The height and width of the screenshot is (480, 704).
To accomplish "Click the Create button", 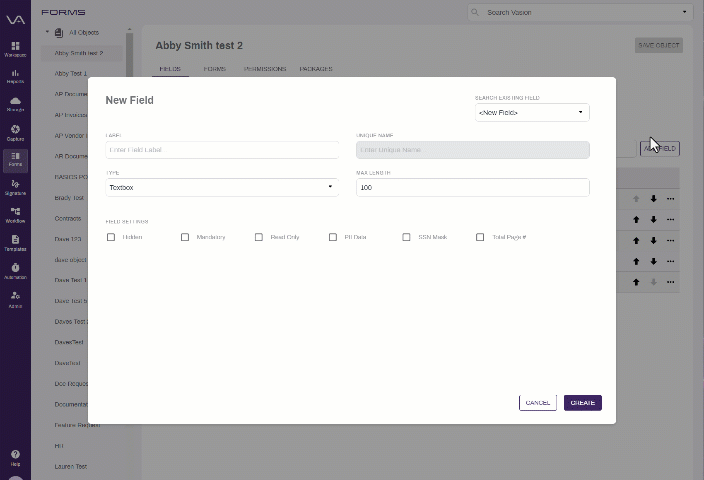I will [583, 403].
